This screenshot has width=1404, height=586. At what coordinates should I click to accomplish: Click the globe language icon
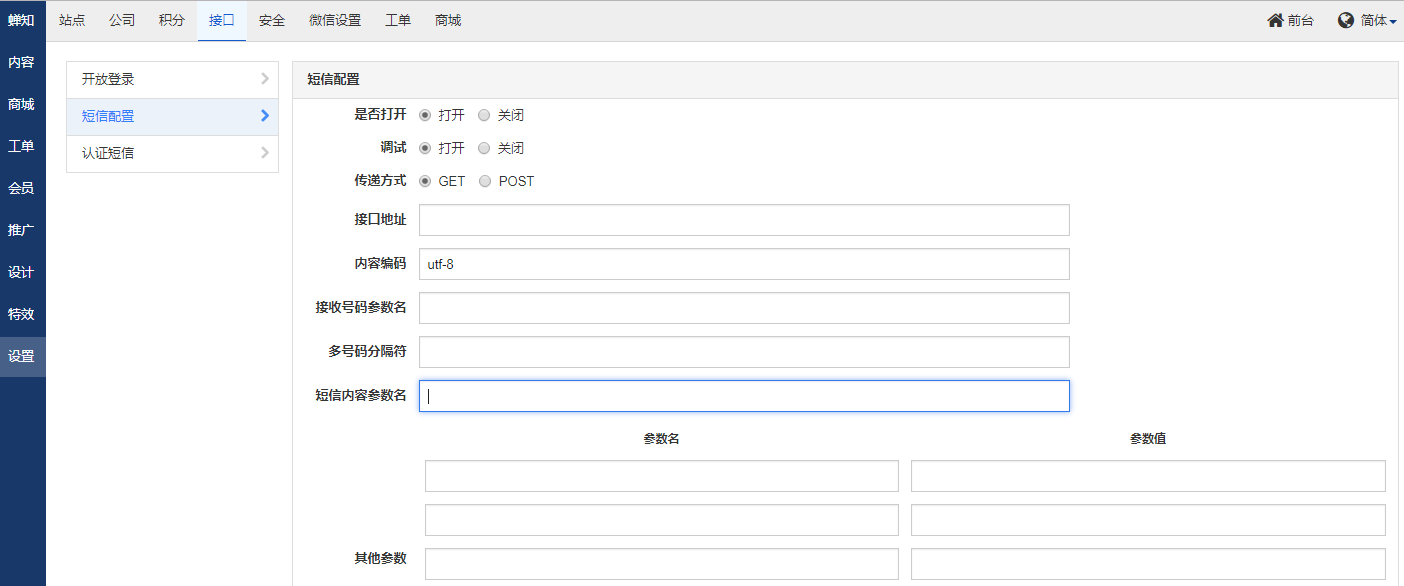tap(1346, 20)
